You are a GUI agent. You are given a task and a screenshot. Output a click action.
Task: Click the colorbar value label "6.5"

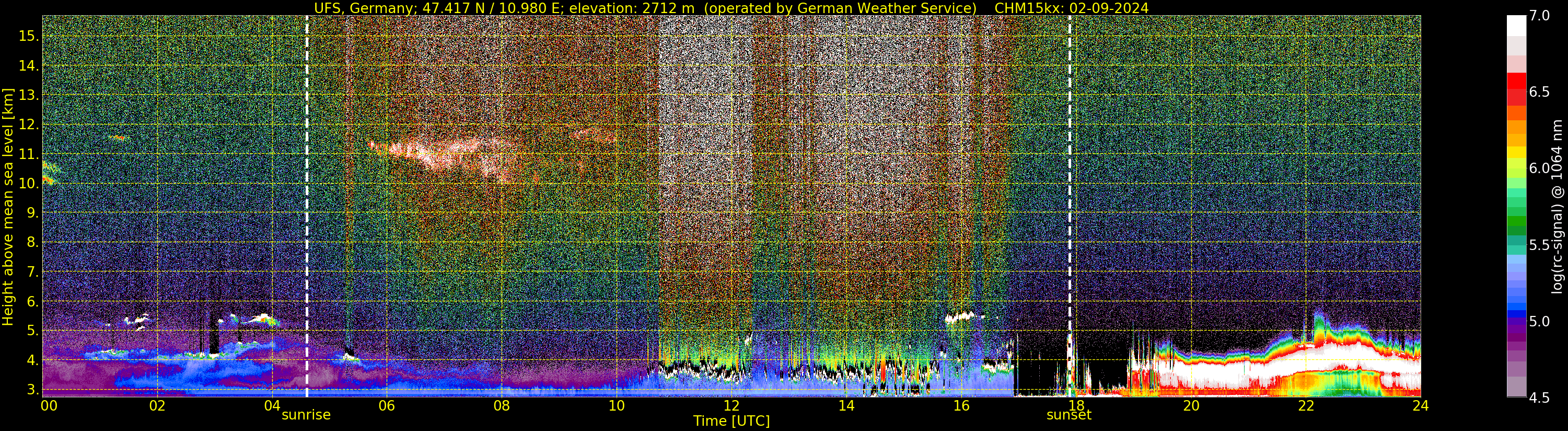pos(1539,92)
